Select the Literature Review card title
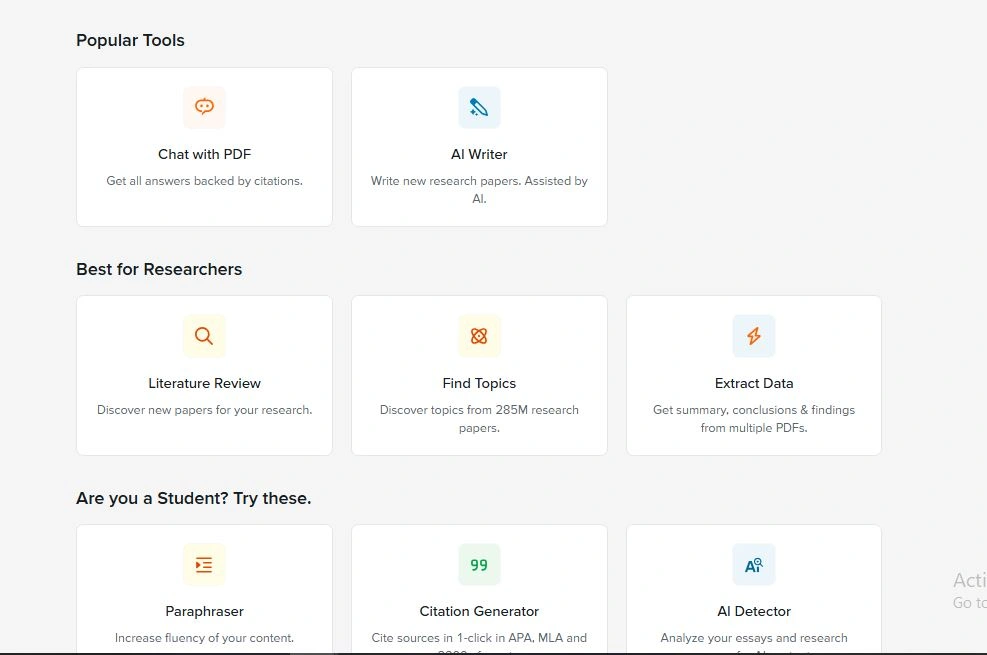The image size is (987, 655). point(204,383)
